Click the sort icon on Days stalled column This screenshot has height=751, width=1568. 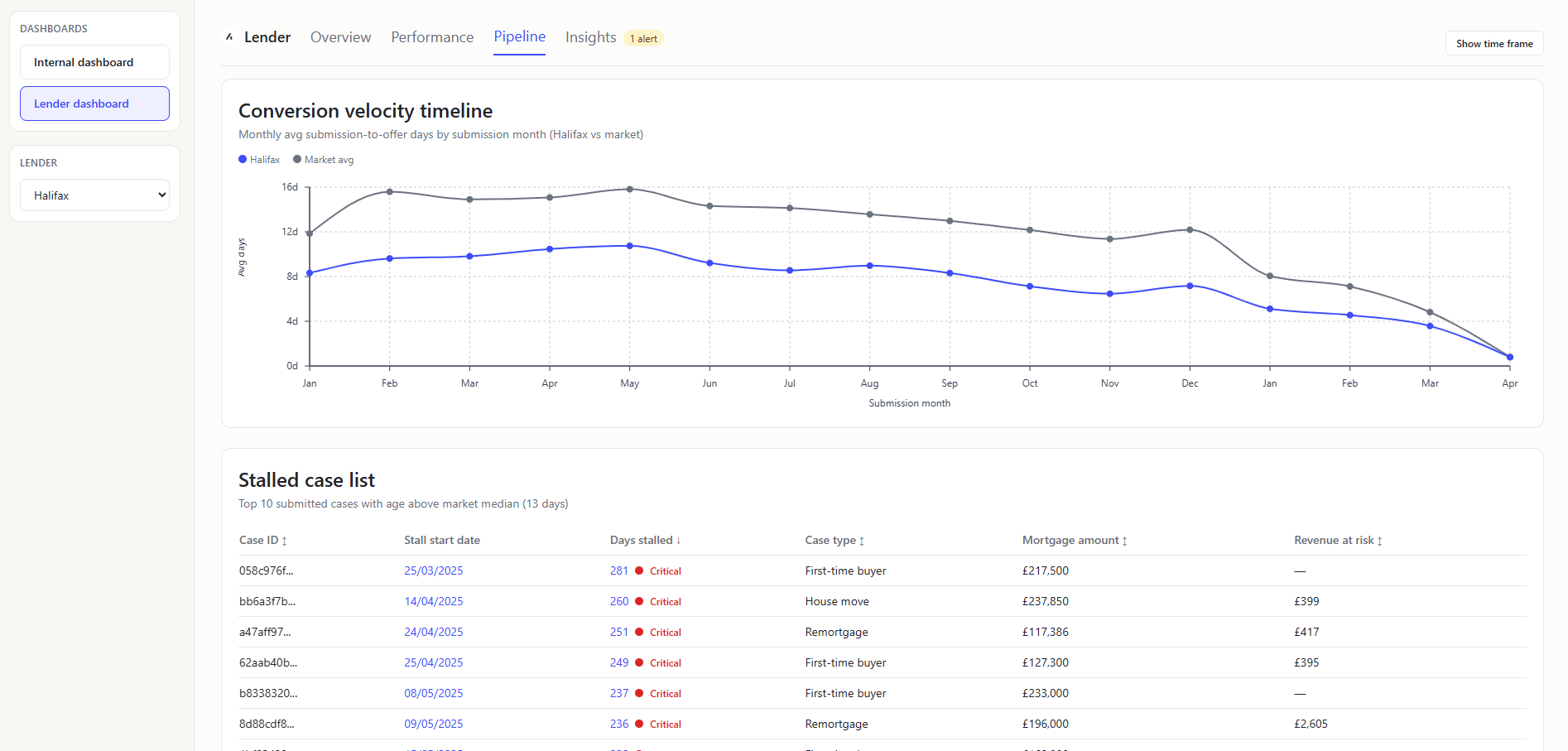coord(678,540)
